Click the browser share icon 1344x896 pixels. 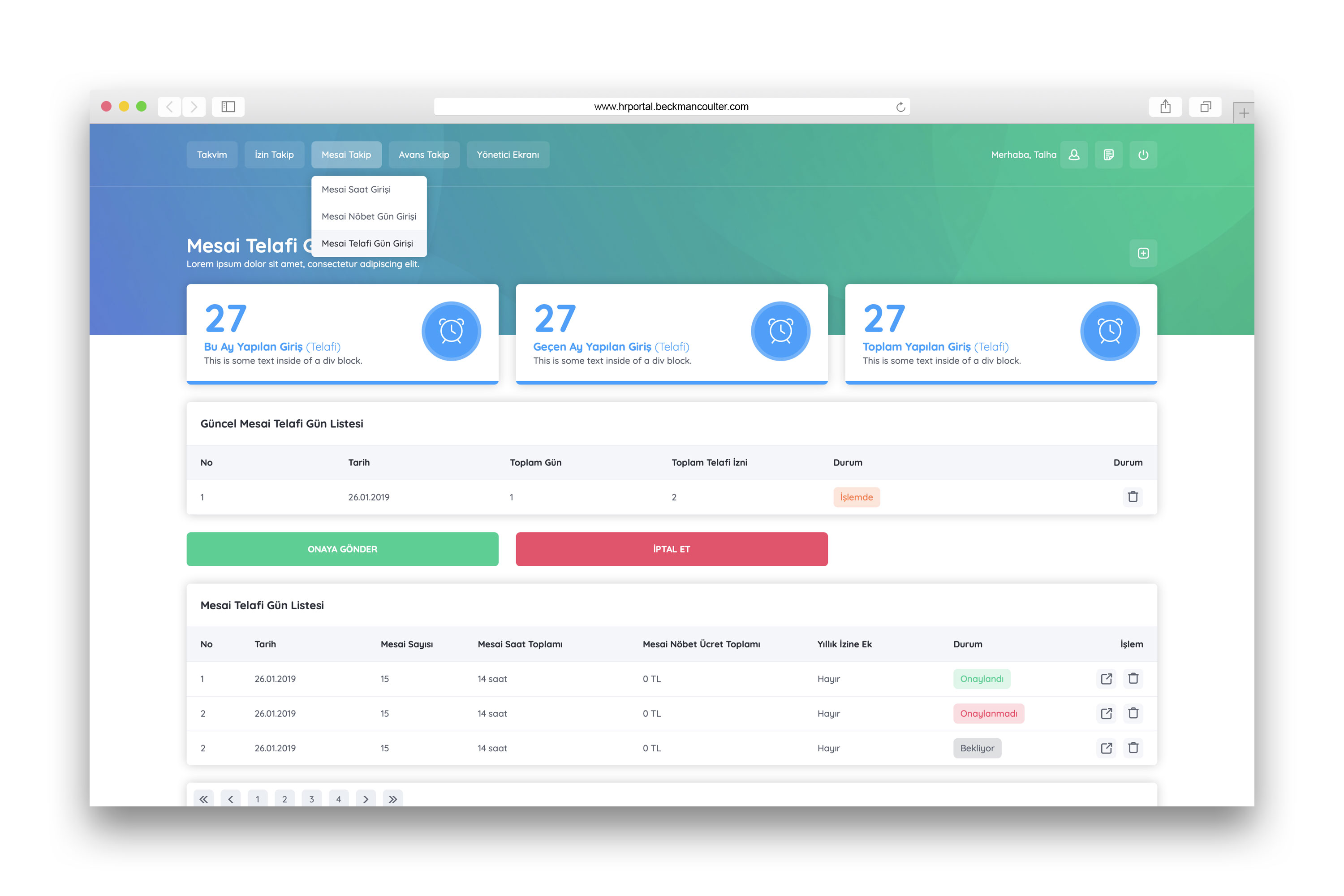coord(1165,107)
